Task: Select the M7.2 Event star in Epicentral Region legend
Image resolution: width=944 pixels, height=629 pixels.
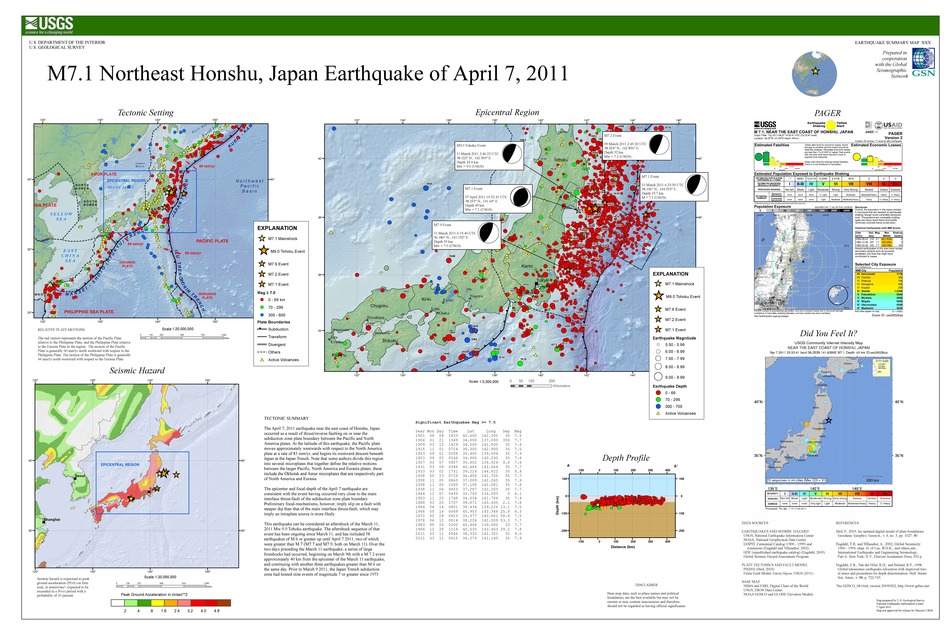Action: point(657,320)
